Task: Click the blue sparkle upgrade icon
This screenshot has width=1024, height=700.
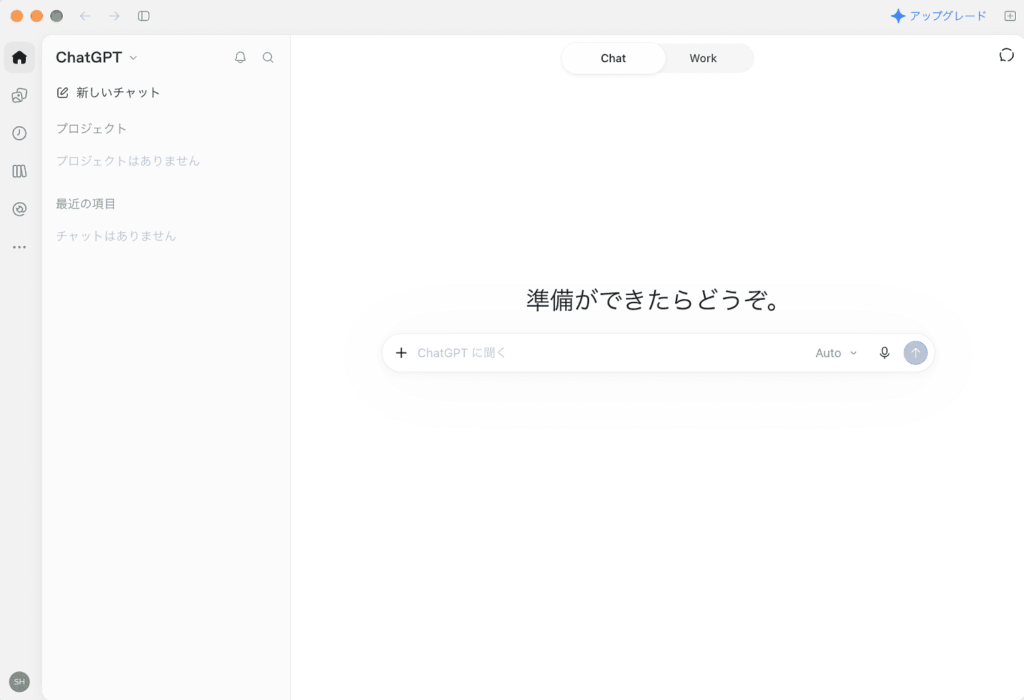Action: click(x=899, y=16)
